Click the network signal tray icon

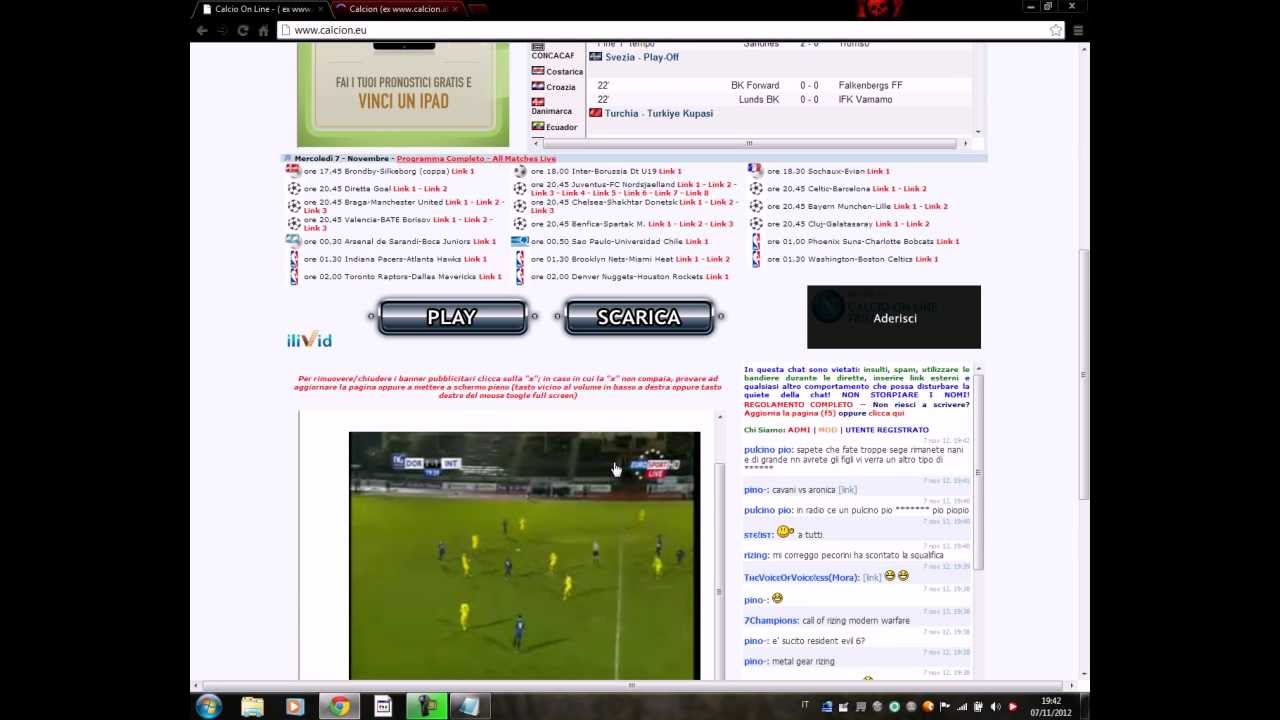962,707
